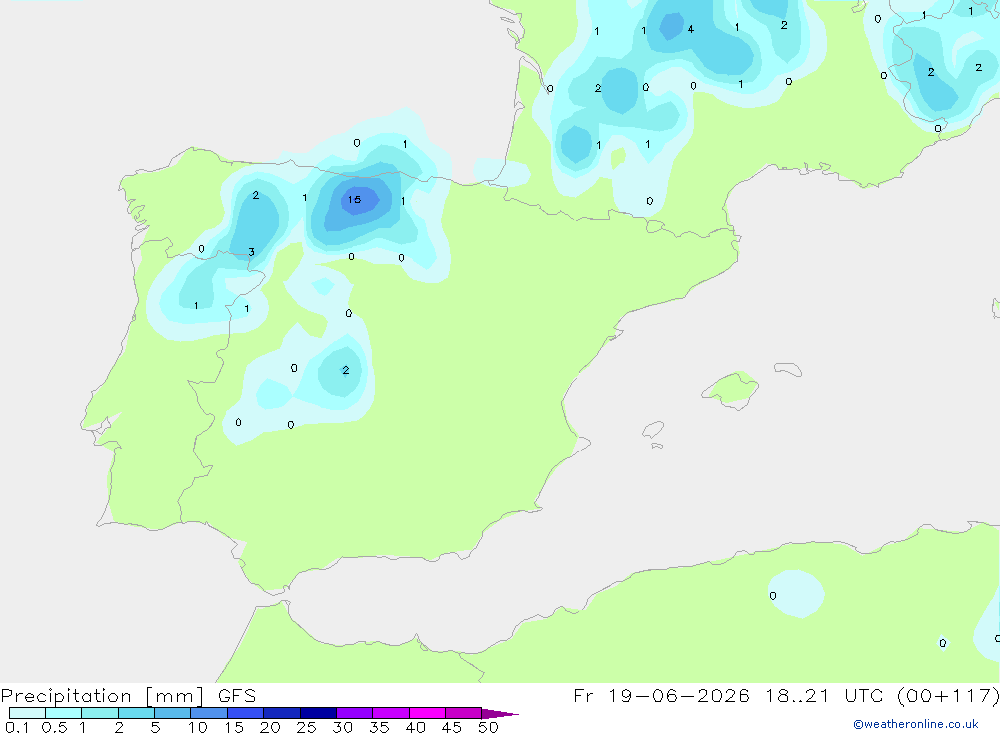
Task: Click the '(00+117)' forecast offset text
Action: [x=948, y=695]
